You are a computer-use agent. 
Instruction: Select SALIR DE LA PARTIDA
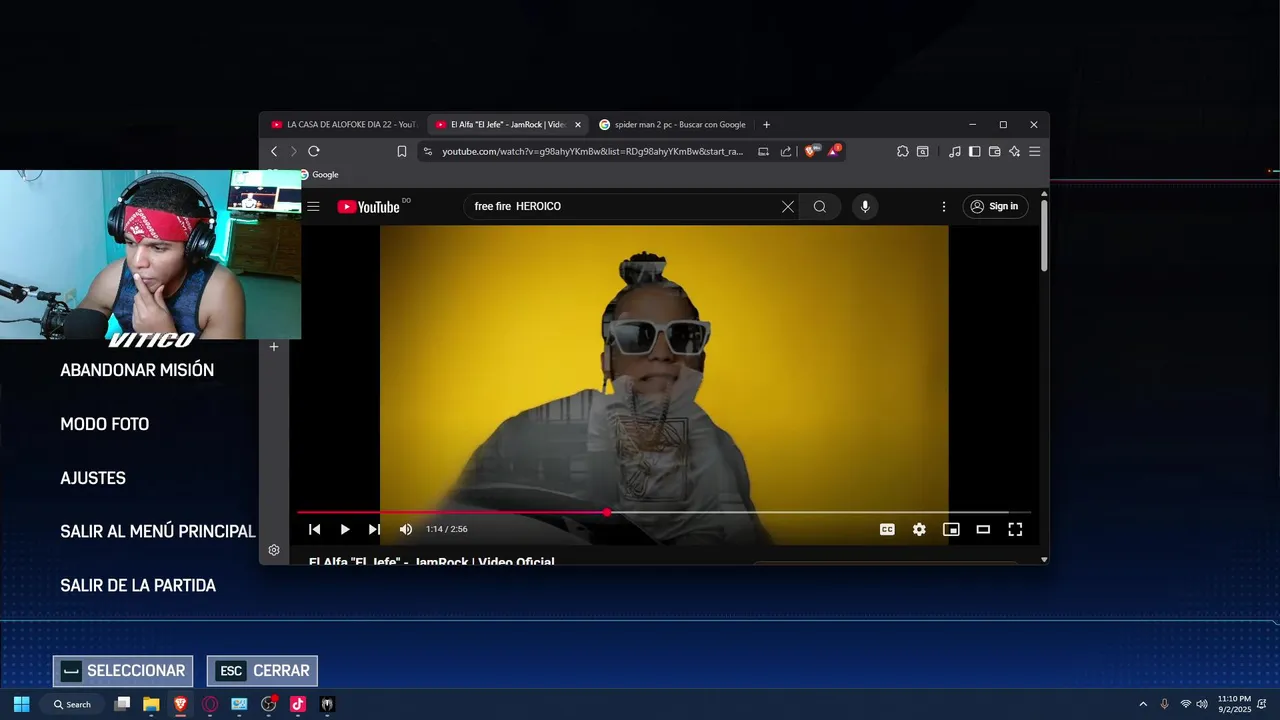tap(138, 585)
